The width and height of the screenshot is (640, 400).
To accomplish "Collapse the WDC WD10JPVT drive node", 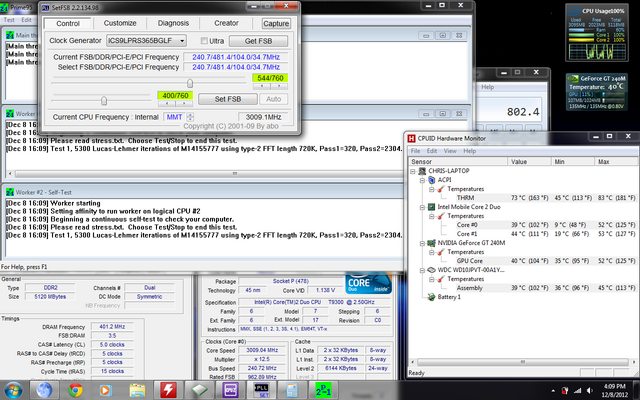I will point(422,270).
